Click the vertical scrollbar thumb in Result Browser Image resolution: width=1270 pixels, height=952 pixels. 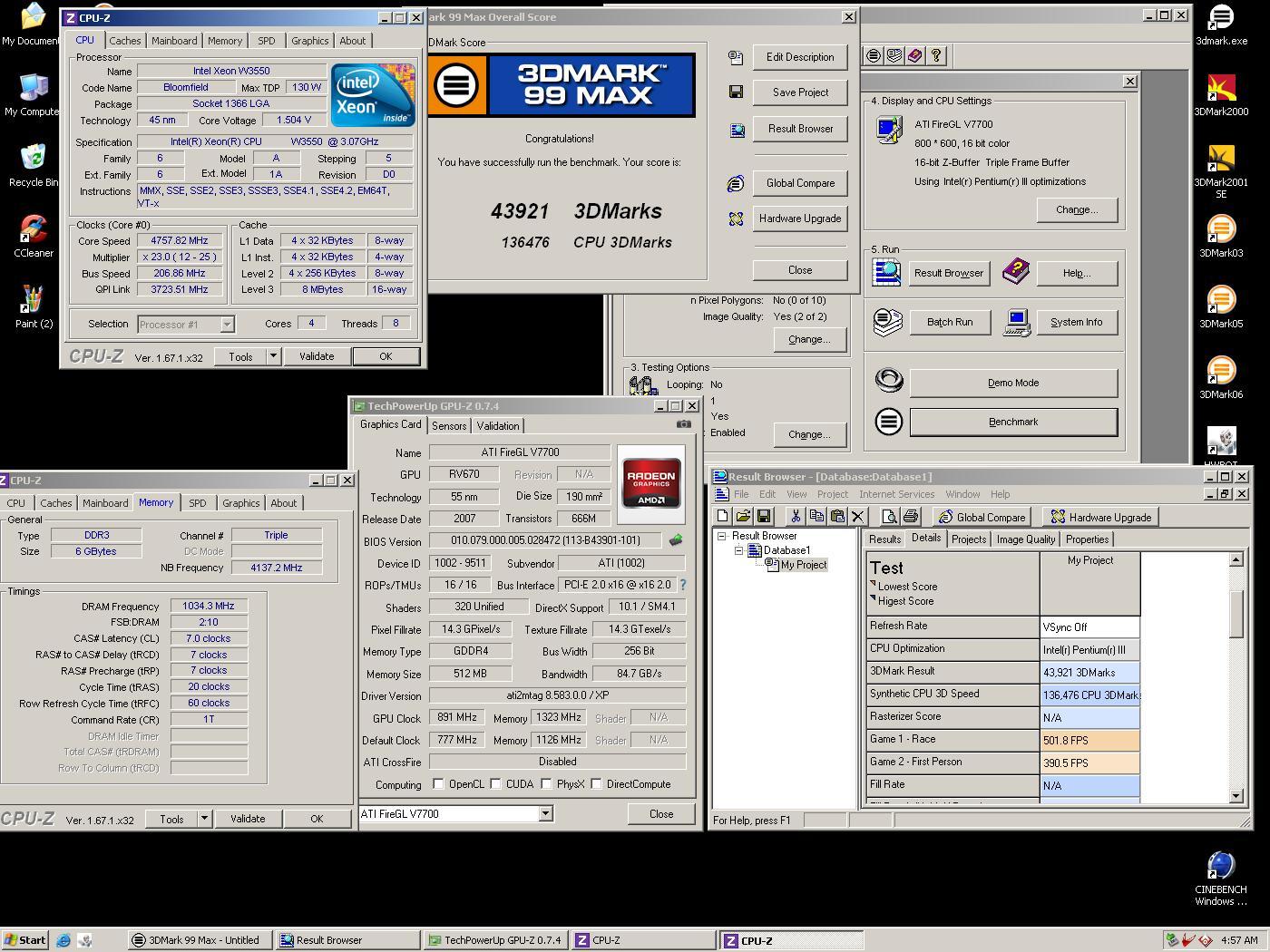[x=1236, y=614]
